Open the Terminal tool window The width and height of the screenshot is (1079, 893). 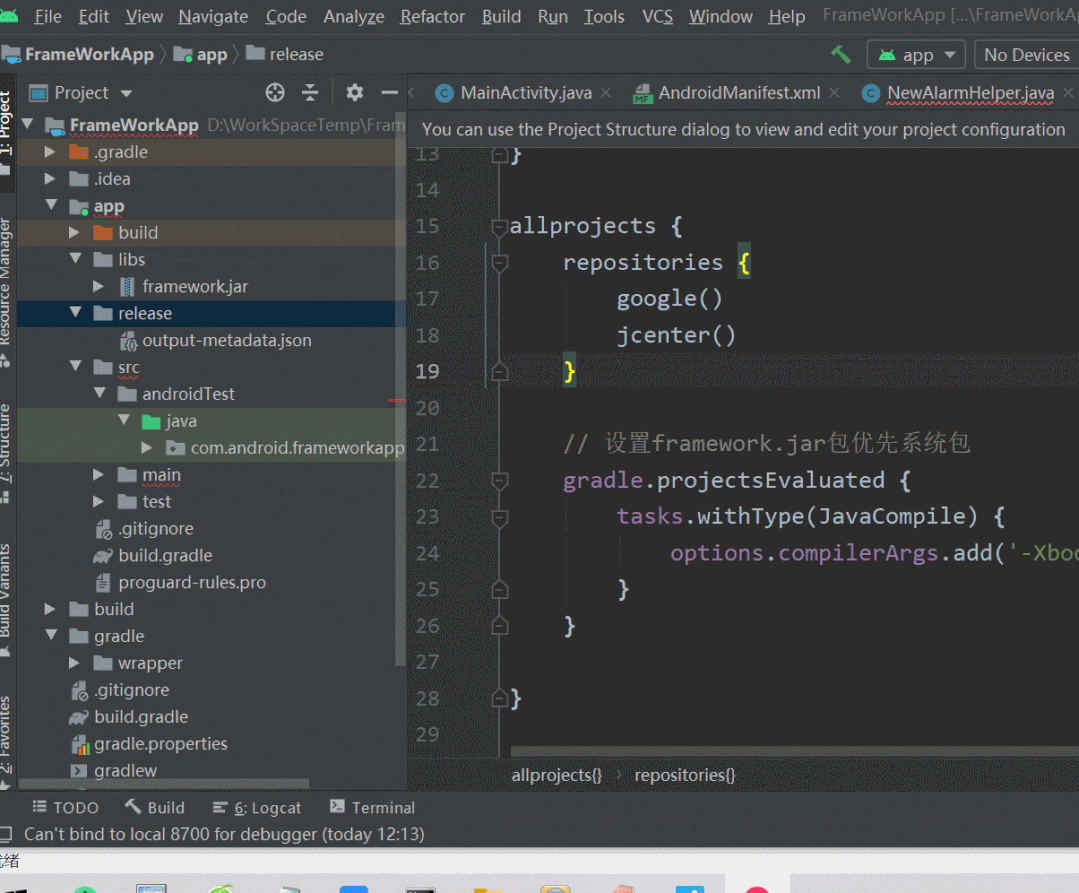[x=372, y=807]
